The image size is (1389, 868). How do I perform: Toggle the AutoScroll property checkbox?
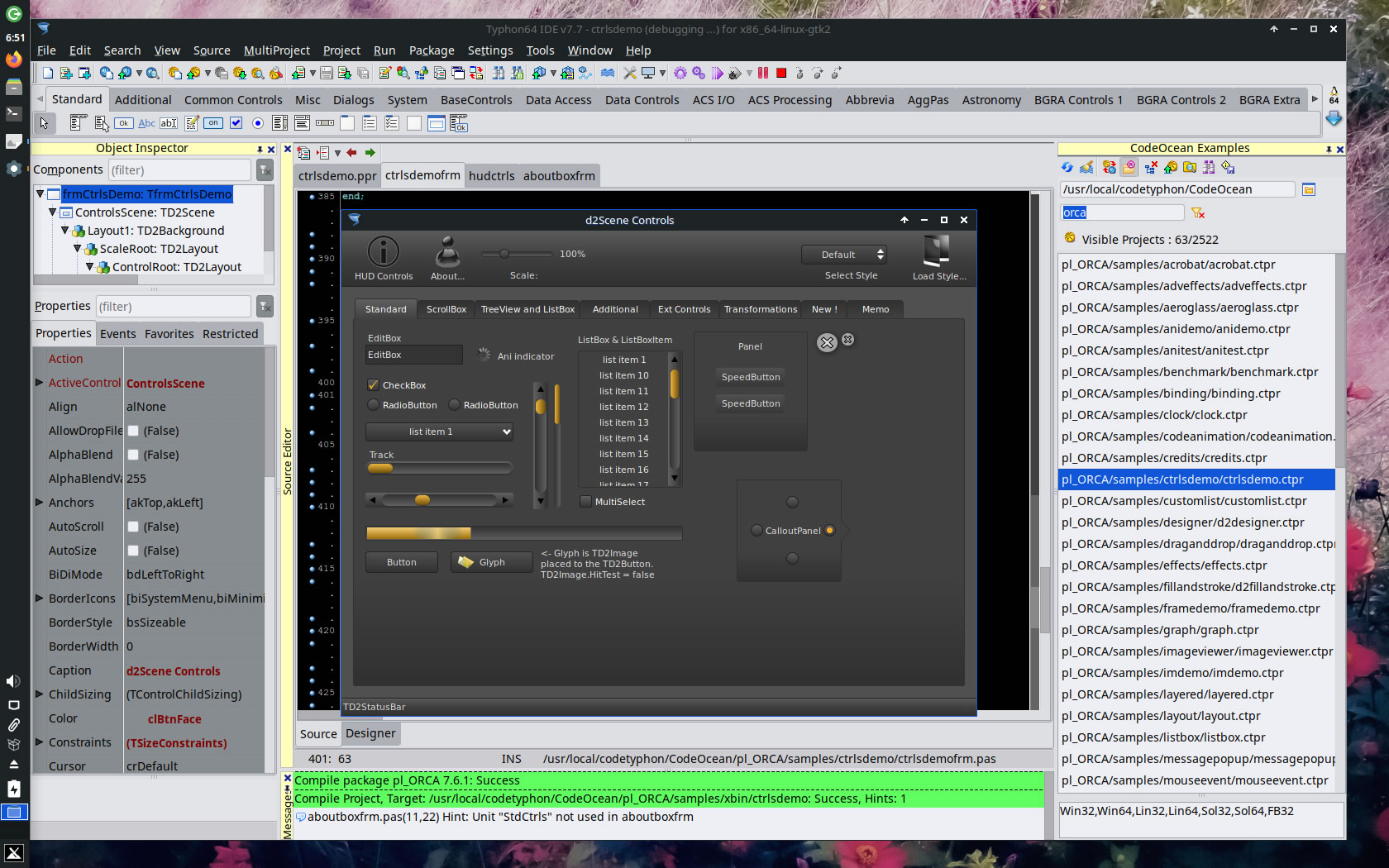point(133,527)
